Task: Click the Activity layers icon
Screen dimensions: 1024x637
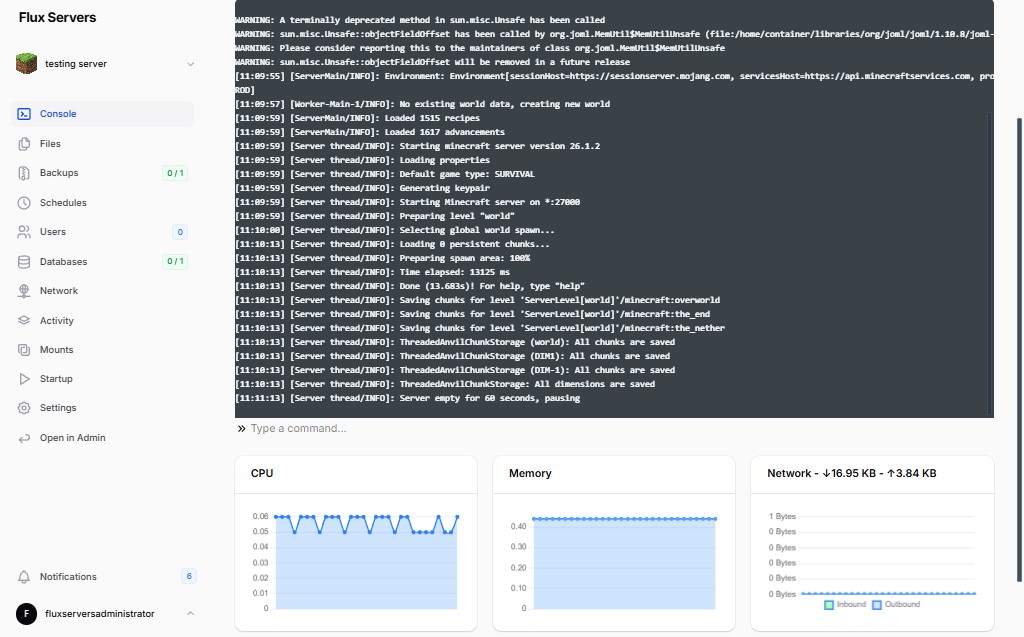Action: tap(24, 320)
